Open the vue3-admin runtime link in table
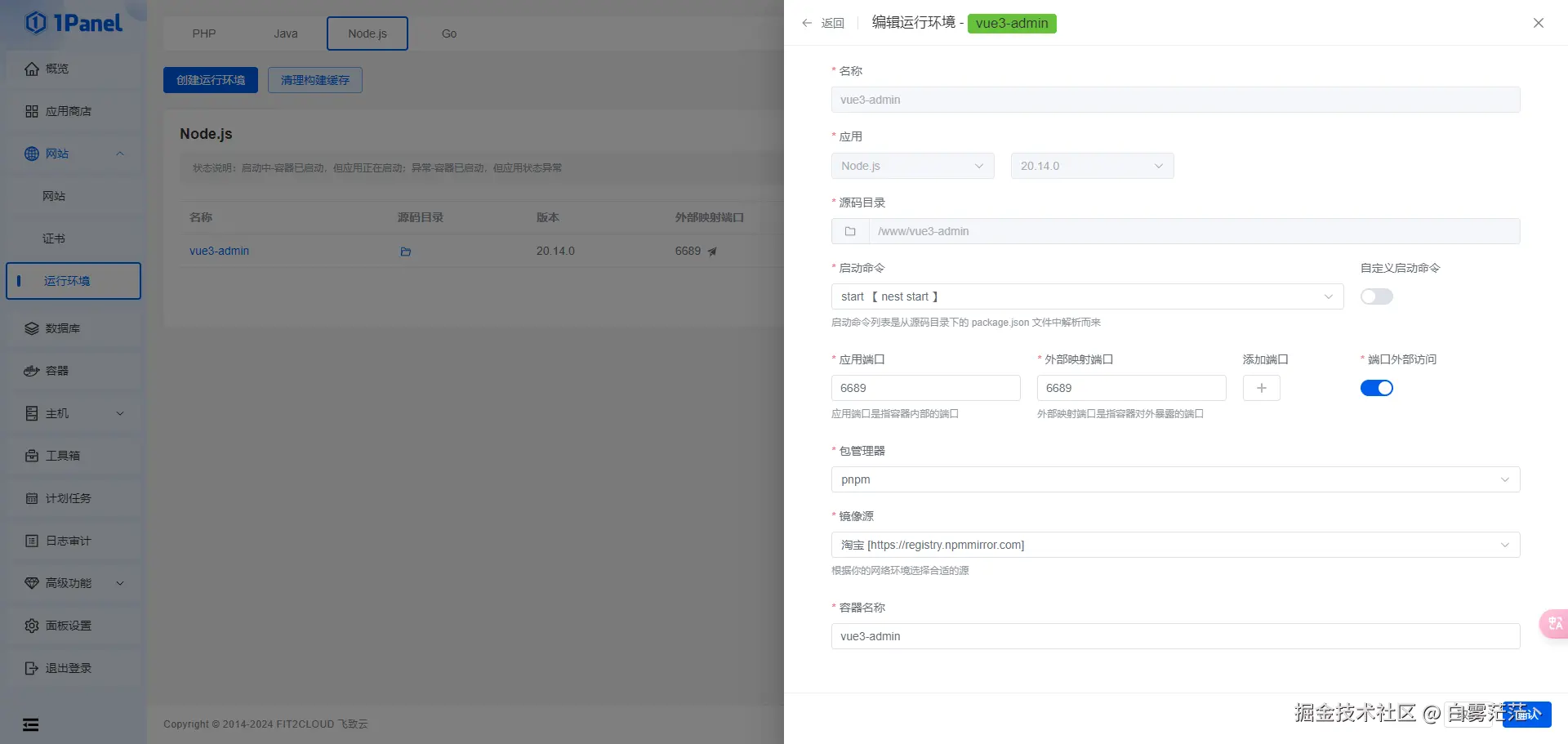1568x744 pixels. [220, 251]
